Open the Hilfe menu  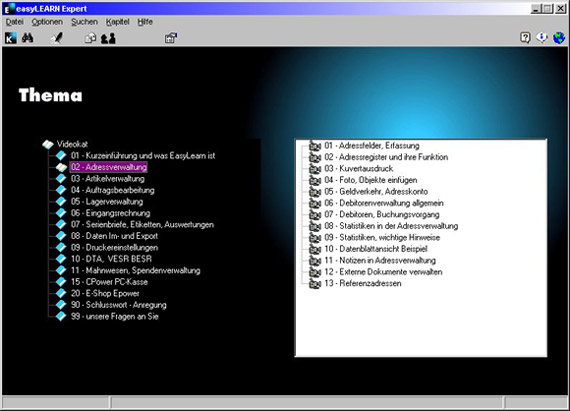(x=145, y=22)
